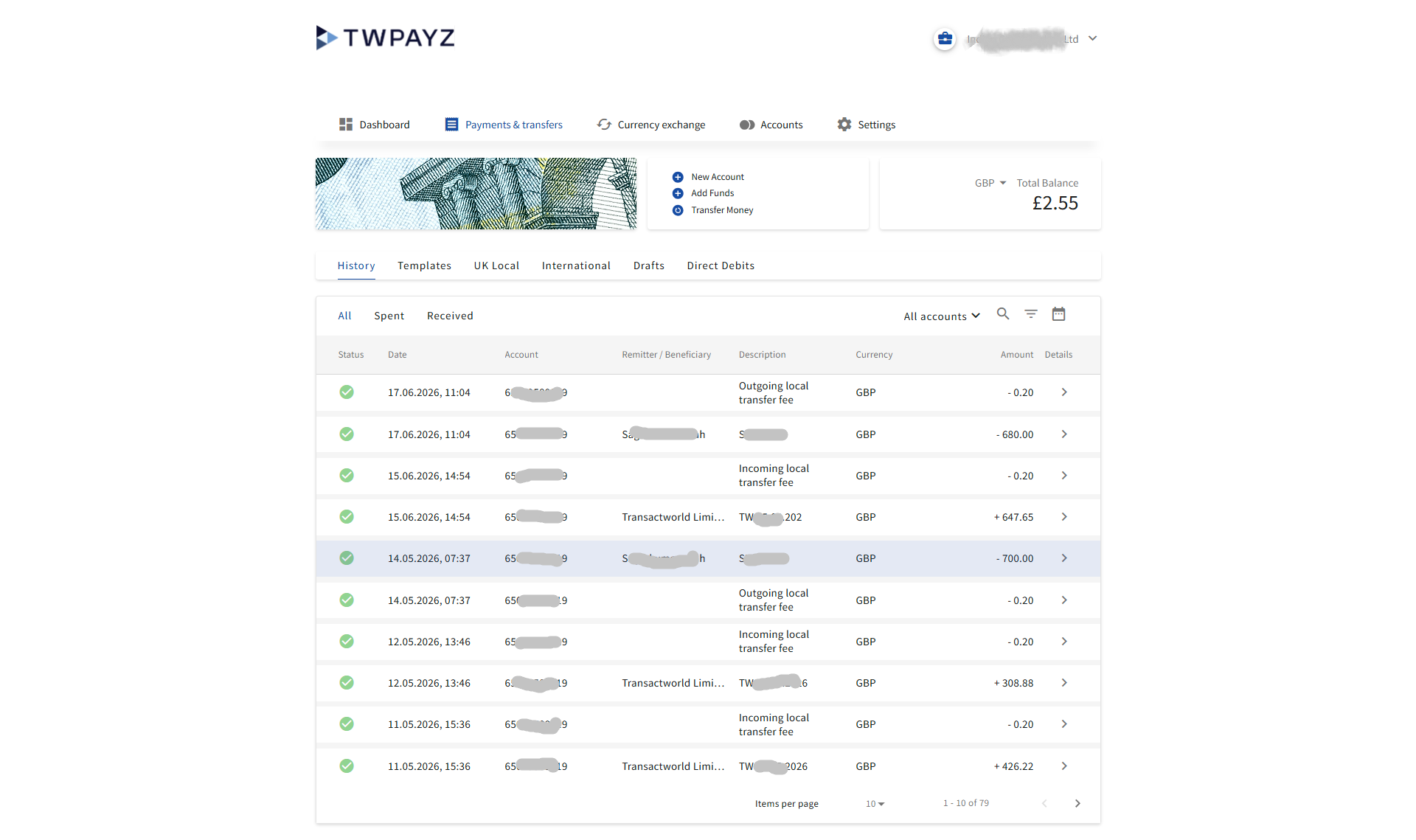Screen dimensions: 1416x840
Task: Expand details of the +308.88 transaction
Action: click(1064, 683)
